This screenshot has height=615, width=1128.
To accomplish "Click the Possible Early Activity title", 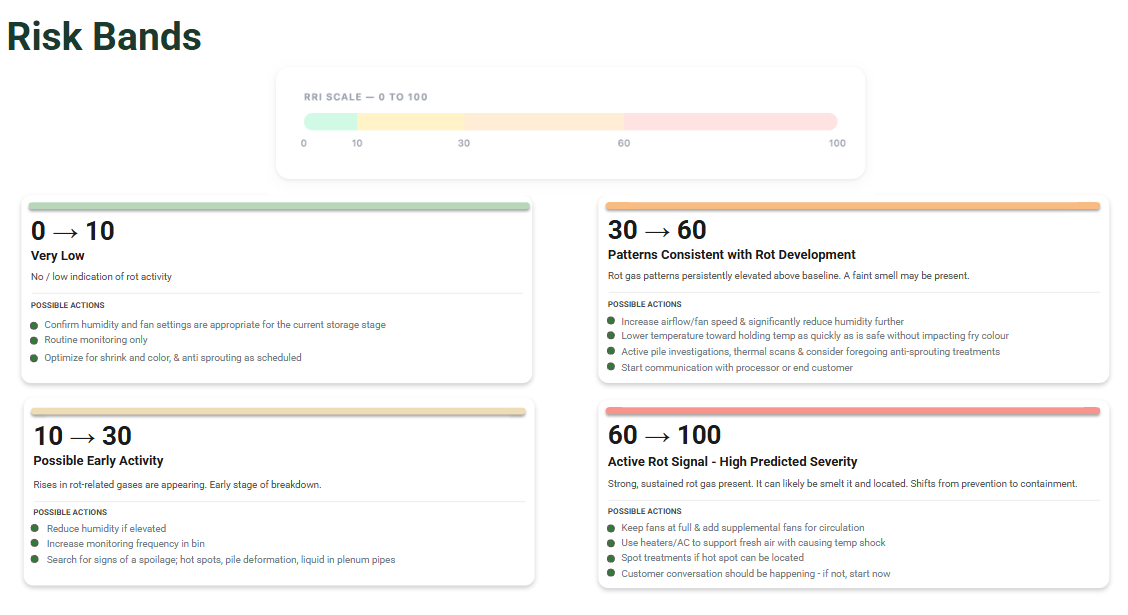I will [x=98, y=461].
